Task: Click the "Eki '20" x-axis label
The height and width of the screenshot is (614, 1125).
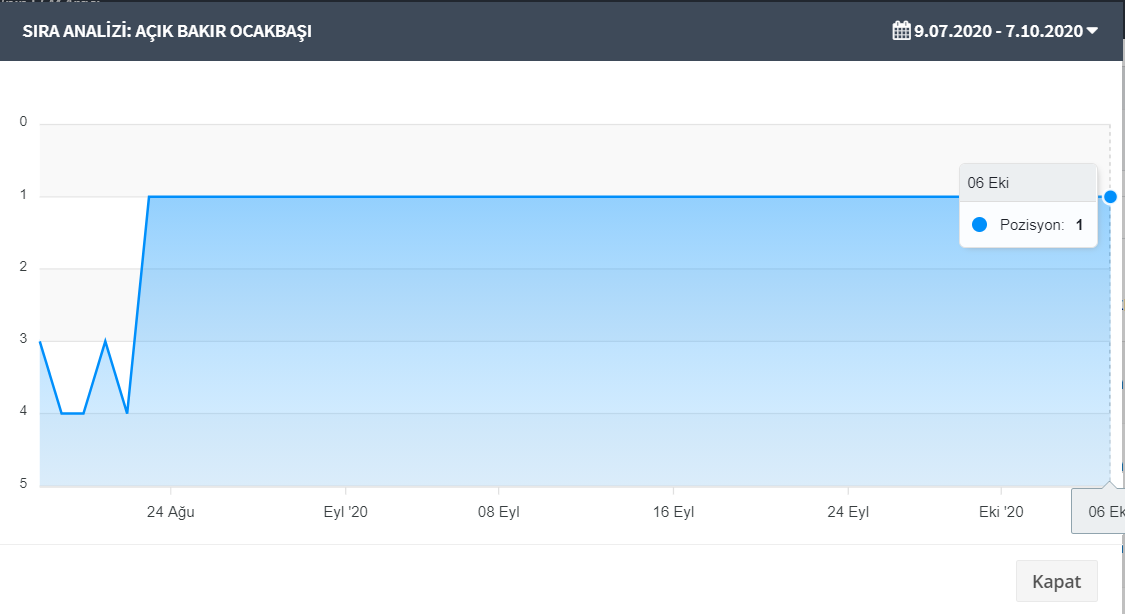Action: (x=1001, y=511)
